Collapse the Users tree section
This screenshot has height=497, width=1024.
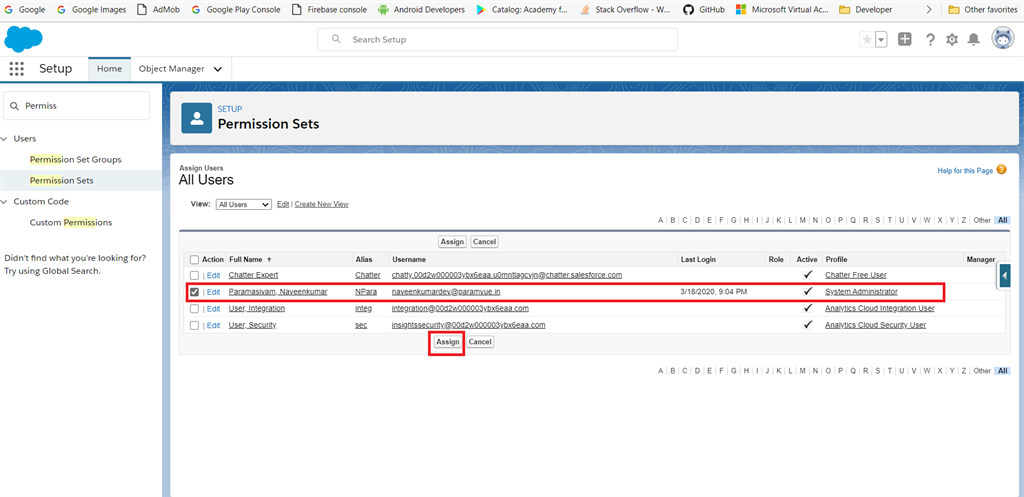click(5, 138)
